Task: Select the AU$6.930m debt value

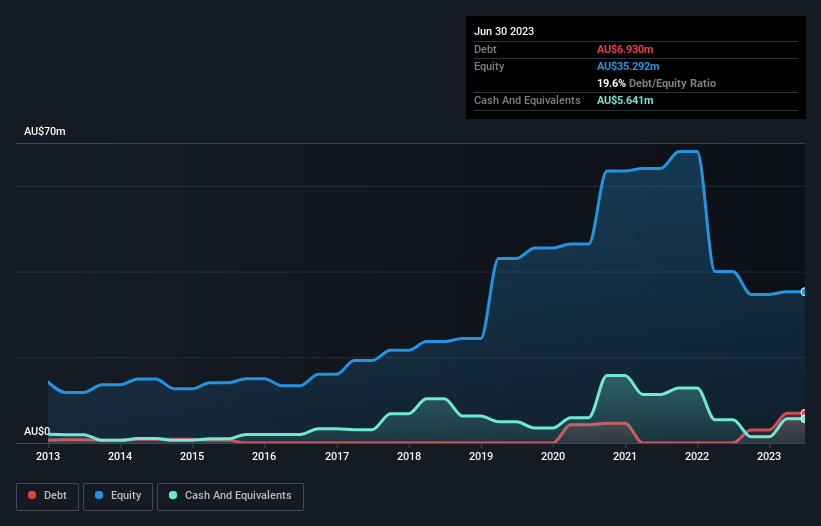Action: (x=625, y=49)
